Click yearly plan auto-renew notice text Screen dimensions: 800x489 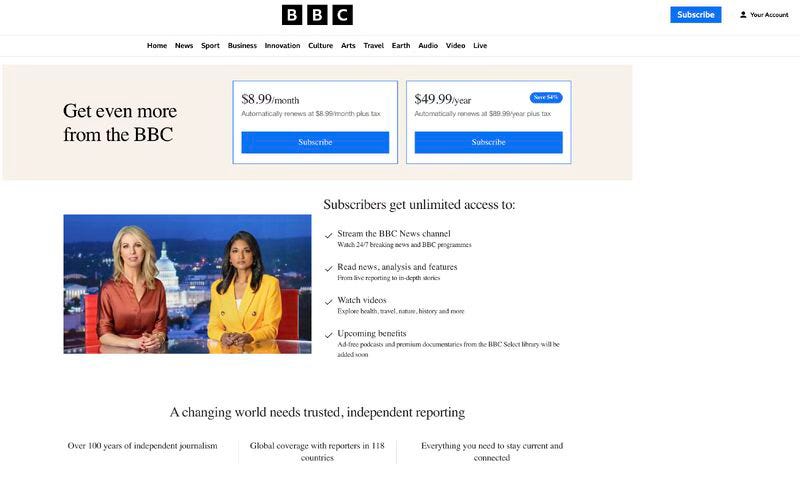pyautogui.click(x=483, y=114)
